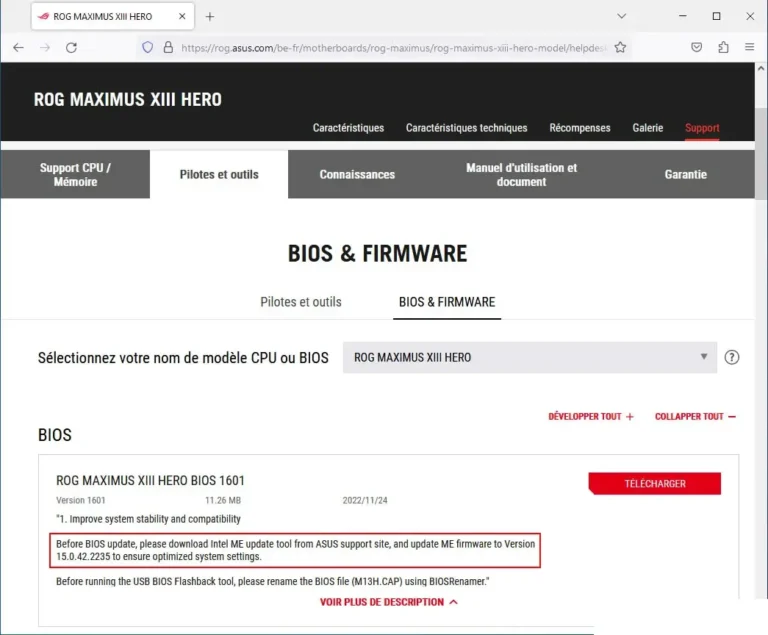Select the ROG MAXIMUS XIII HERO BIOS 1601 title
This screenshot has height=635, width=768.
[150, 480]
